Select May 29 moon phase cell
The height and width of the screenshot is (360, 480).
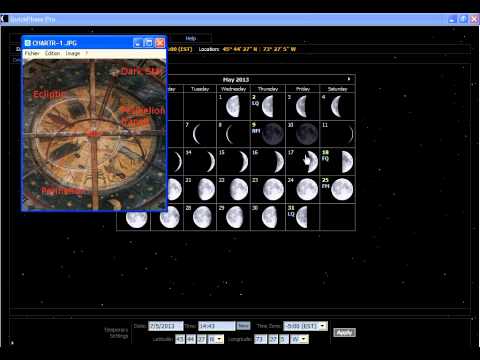click(233, 217)
